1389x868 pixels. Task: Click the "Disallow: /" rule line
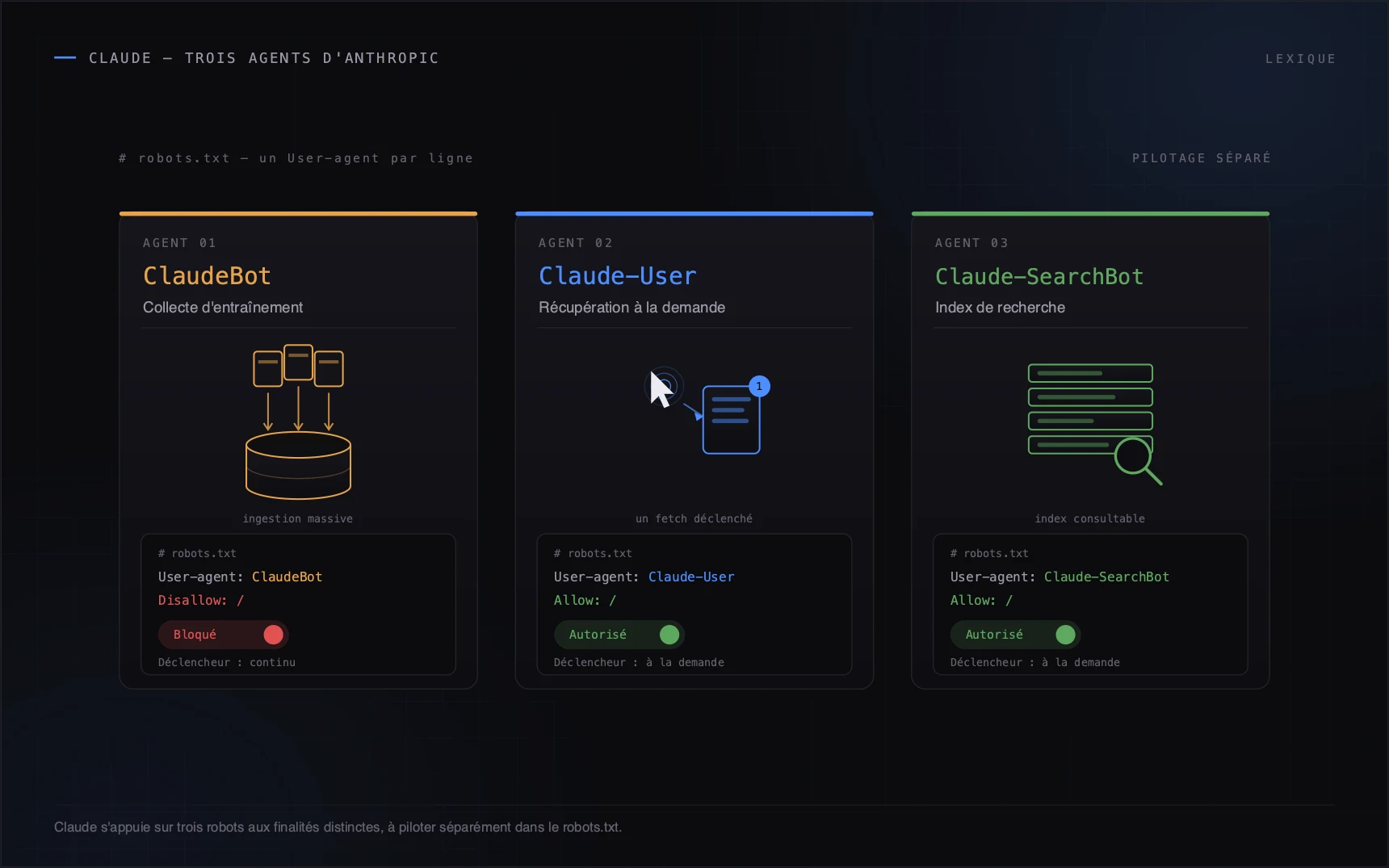(201, 601)
